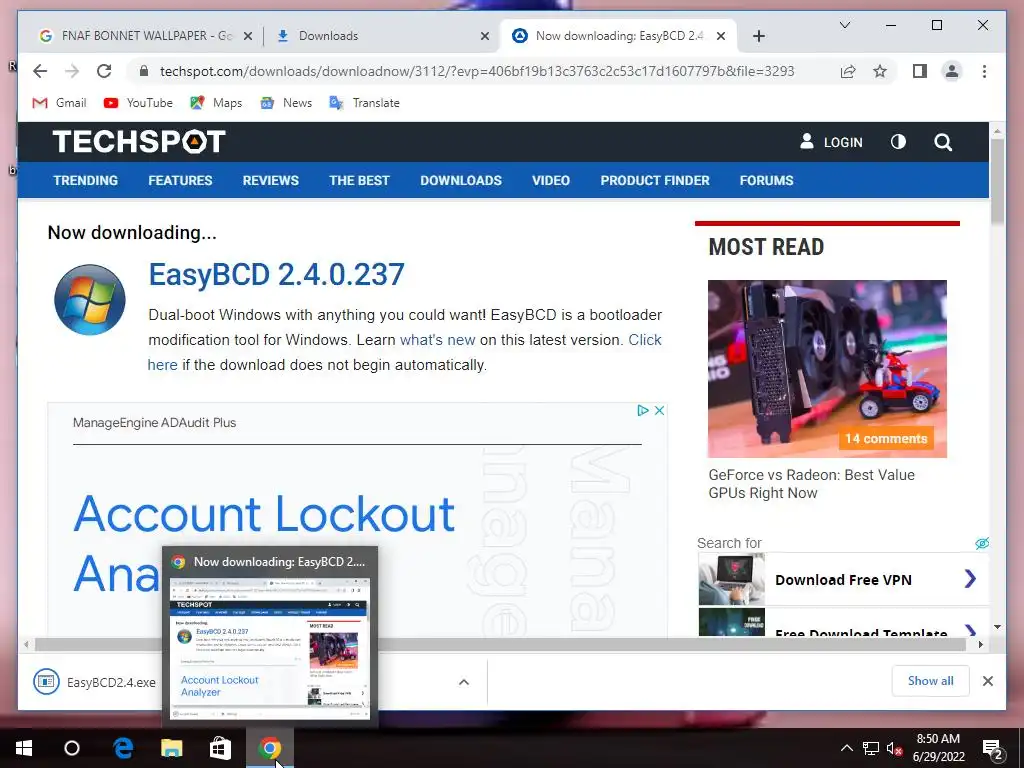1024x768 pixels.
Task: Close the Downloads tab
Action: pyautogui.click(x=485, y=36)
